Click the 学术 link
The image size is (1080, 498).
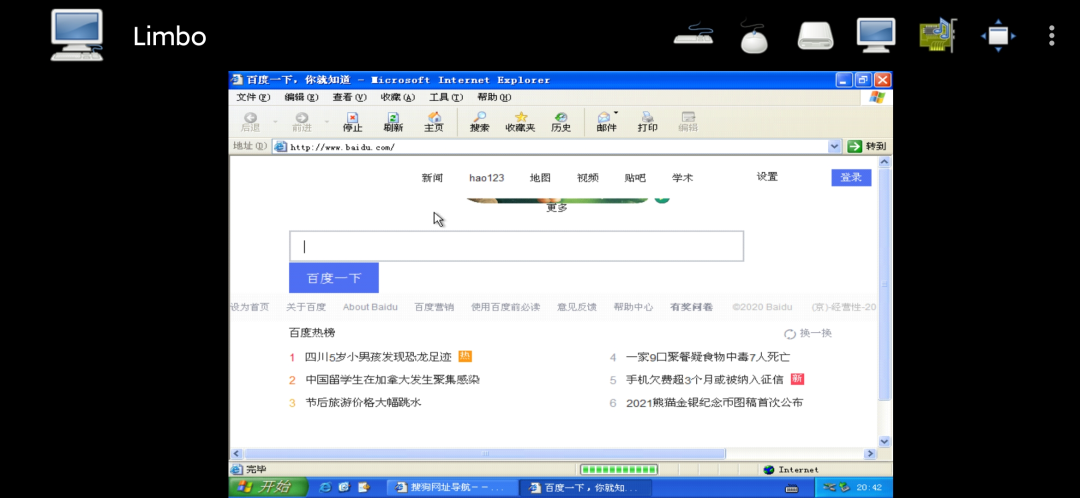click(683, 178)
